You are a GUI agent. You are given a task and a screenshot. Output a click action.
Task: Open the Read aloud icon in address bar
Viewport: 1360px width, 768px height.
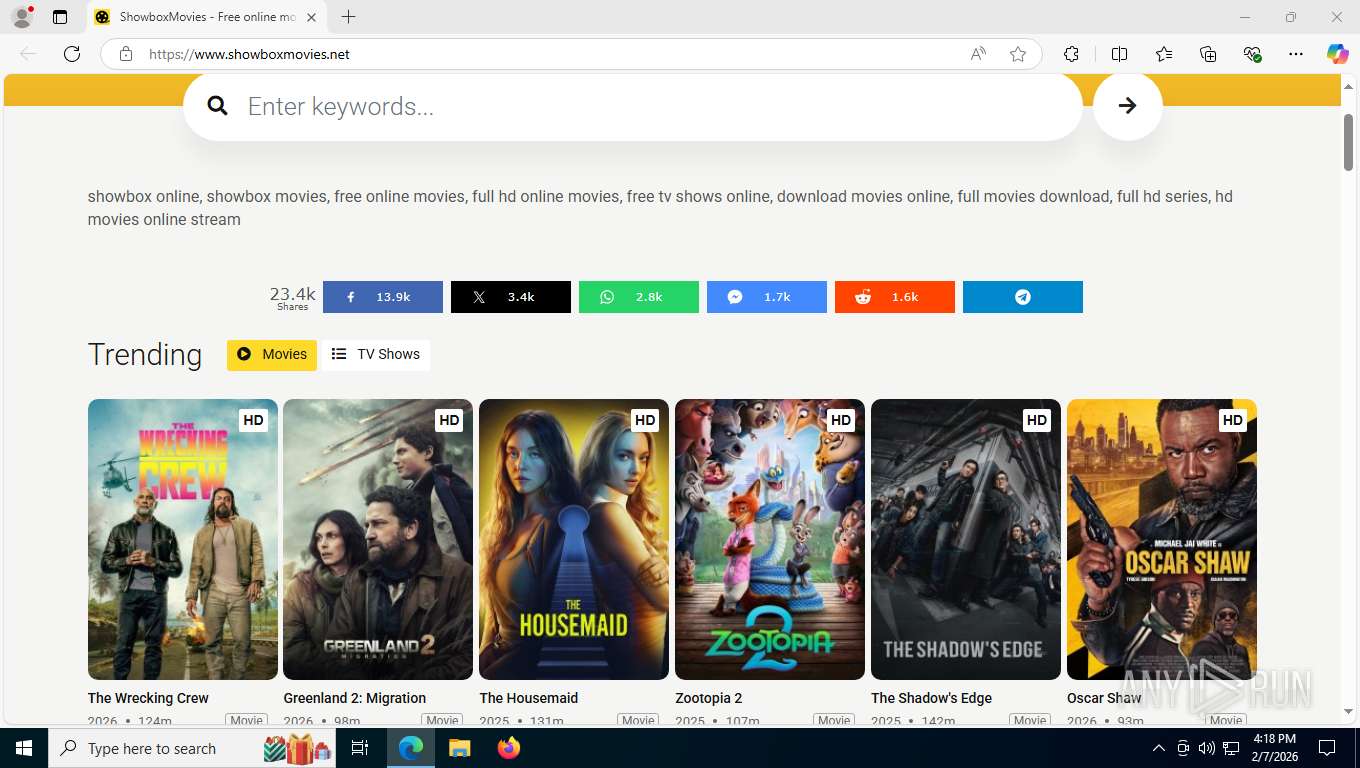pyautogui.click(x=978, y=54)
